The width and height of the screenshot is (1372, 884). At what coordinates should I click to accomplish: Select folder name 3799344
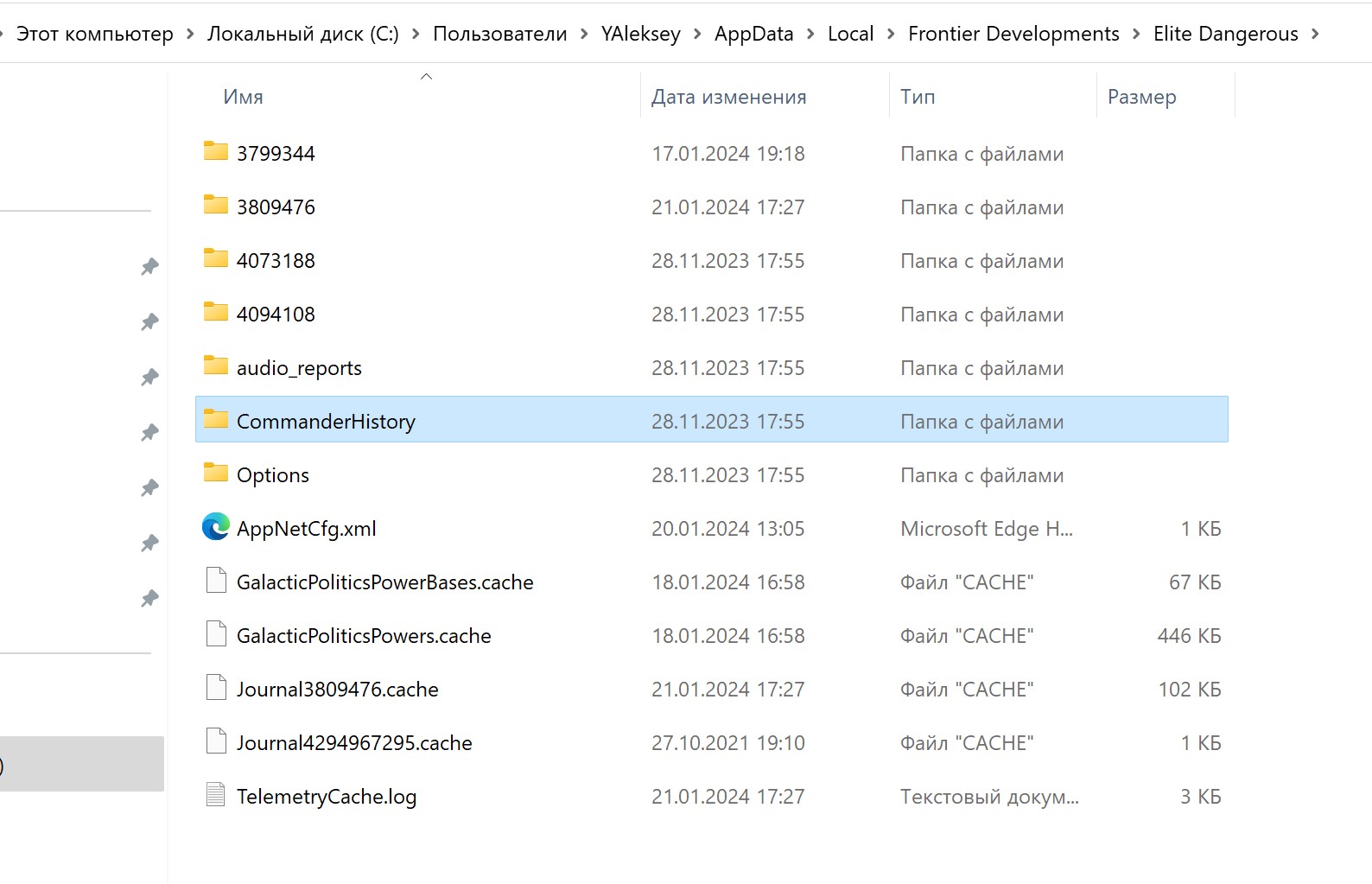(x=276, y=154)
